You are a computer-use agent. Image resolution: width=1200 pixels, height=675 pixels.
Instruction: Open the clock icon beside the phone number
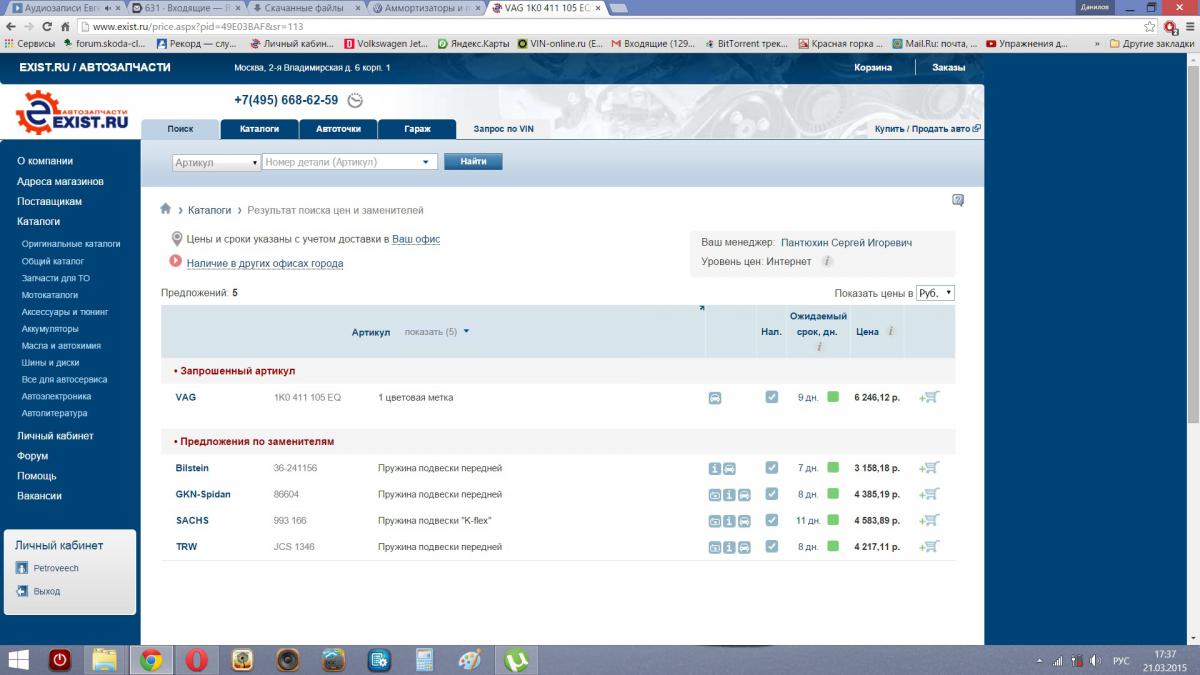coord(354,101)
